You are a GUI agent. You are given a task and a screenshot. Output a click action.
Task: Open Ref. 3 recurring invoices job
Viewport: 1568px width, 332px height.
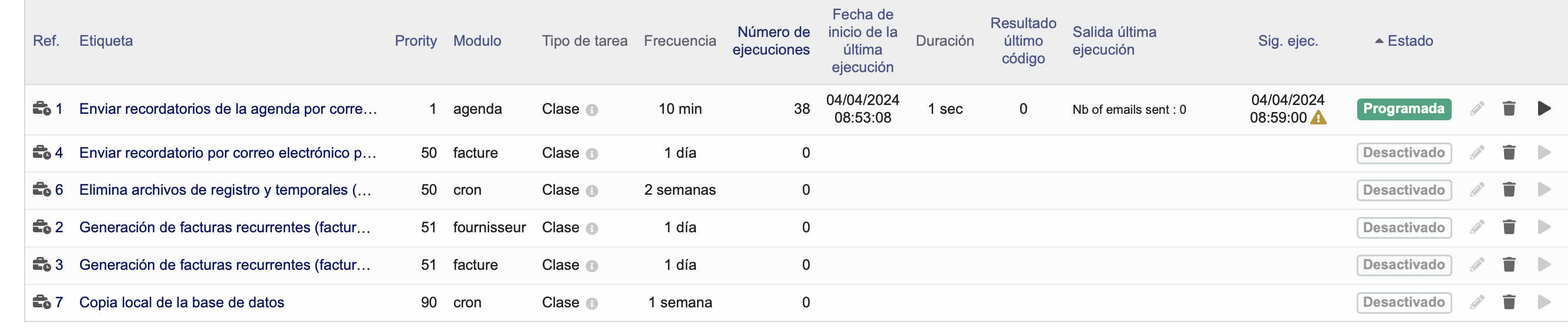pyautogui.click(x=224, y=265)
